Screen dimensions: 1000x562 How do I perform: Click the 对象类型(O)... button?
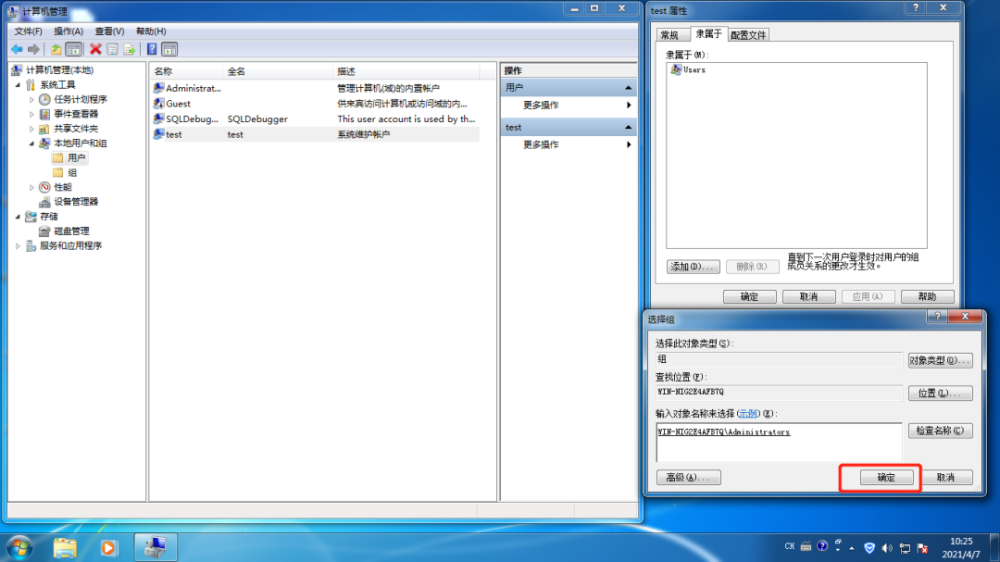pyautogui.click(x=940, y=360)
